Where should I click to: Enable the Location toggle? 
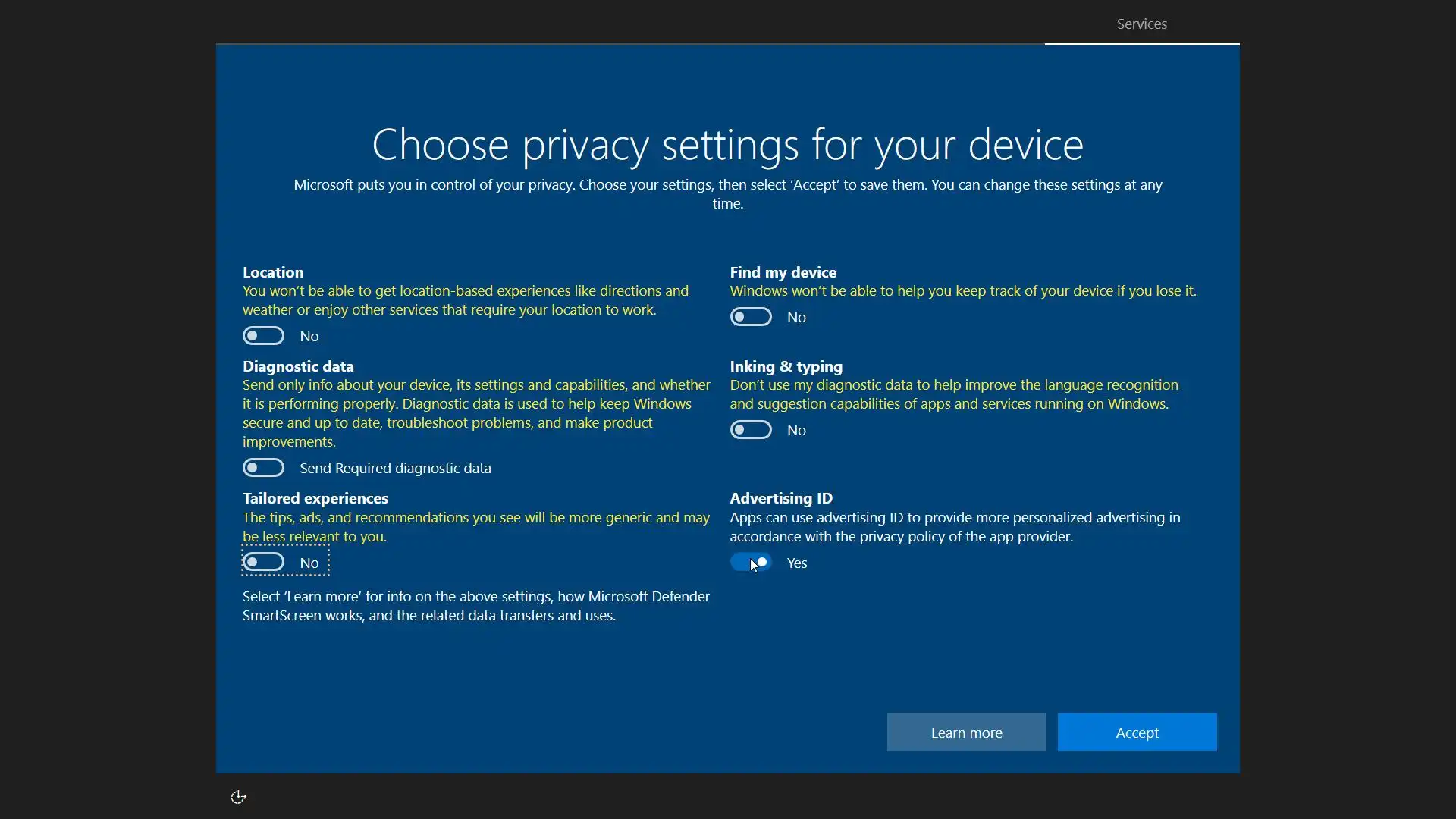pos(263,336)
